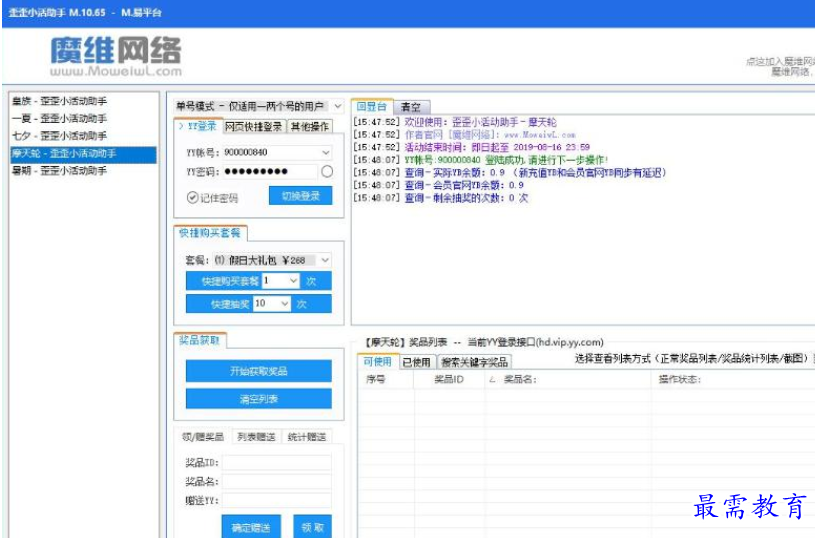Screen dimensions: 815x538
Task: Click the 开始获取奖品 button
Action: pyautogui.click(x=259, y=371)
